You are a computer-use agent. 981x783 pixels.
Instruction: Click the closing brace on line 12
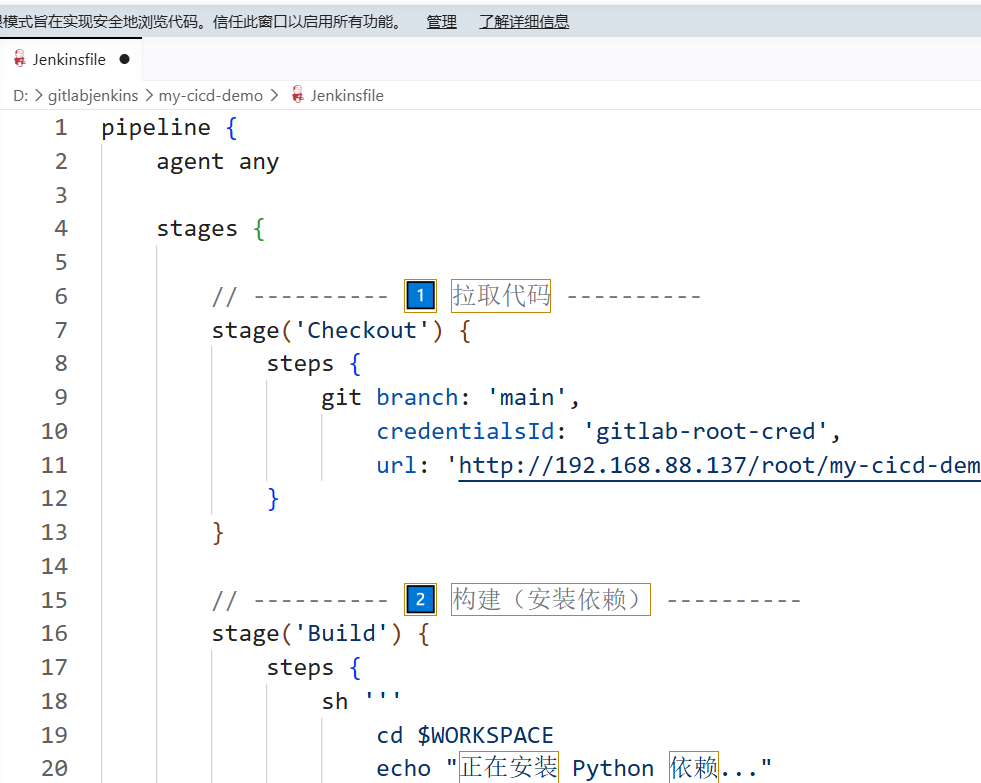(273, 499)
